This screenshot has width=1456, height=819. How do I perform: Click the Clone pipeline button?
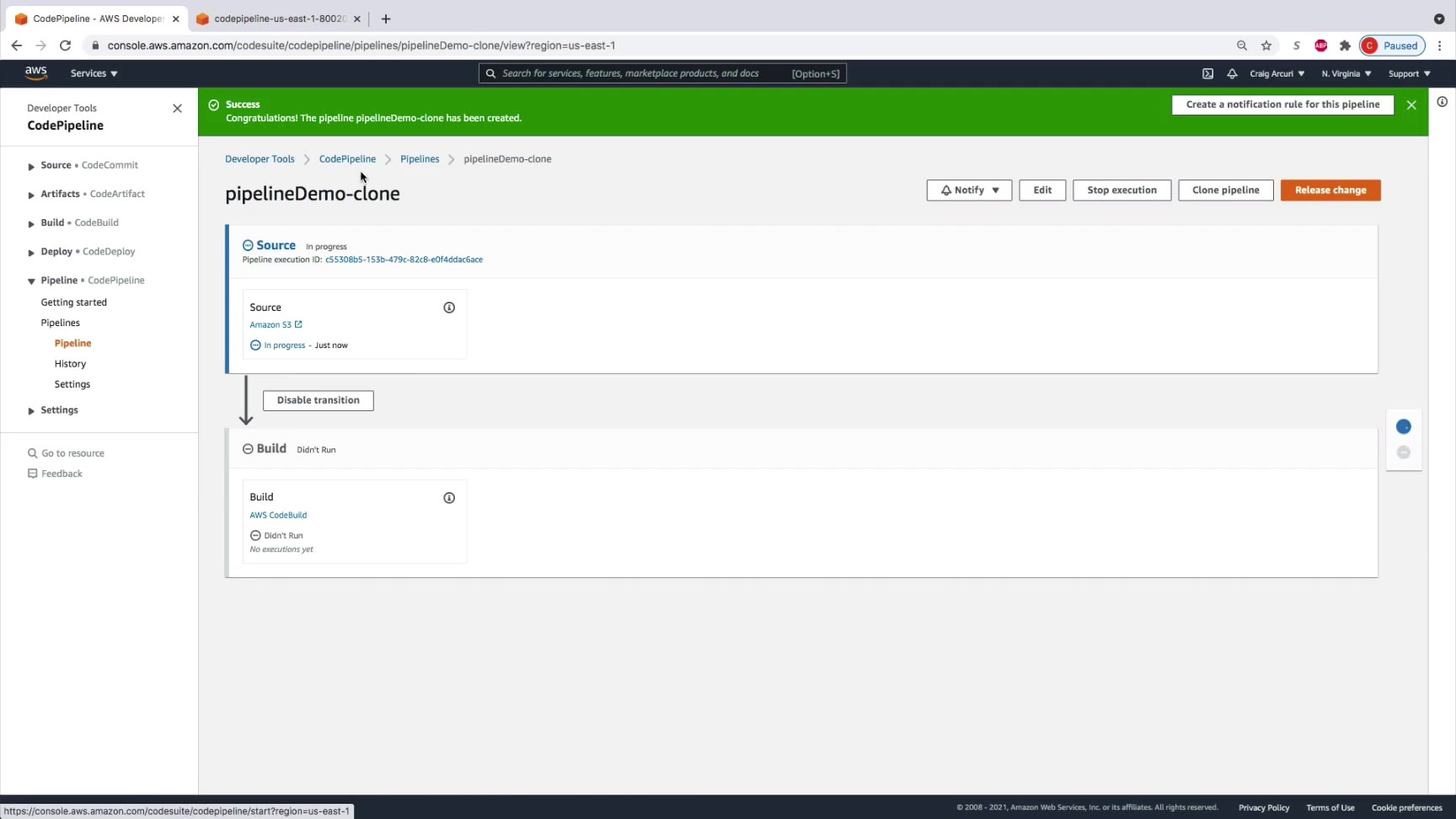(1226, 190)
